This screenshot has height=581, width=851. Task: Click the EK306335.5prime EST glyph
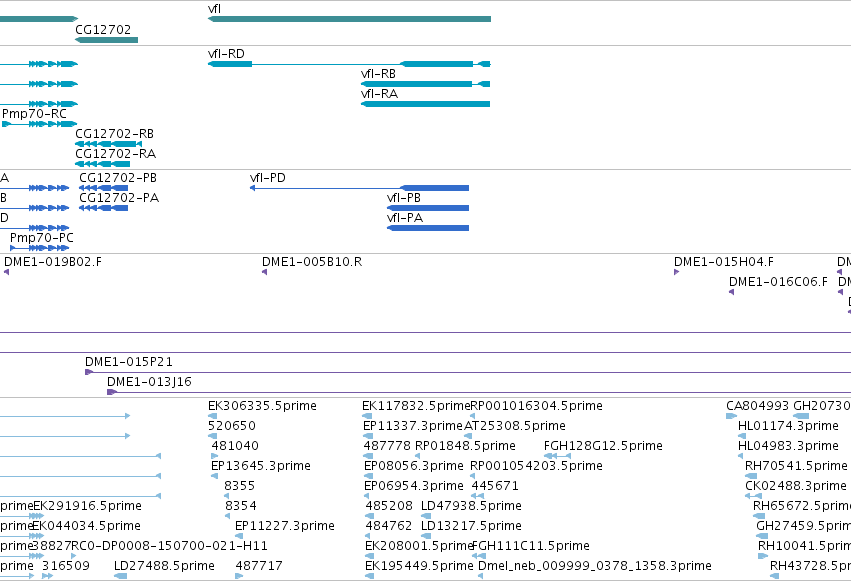(x=213, y=416)
